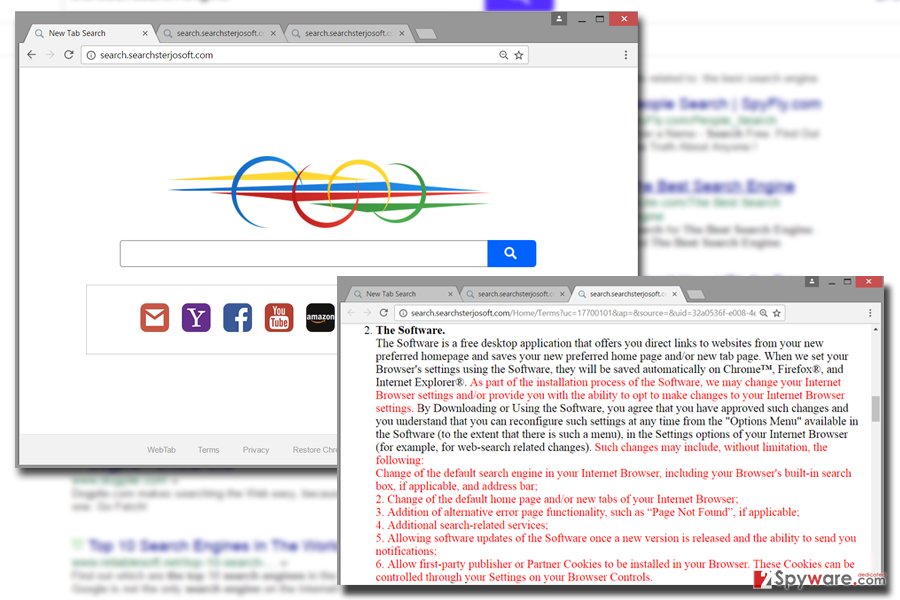This screenshot has height=600, width=900.
Task: Click the Restore Chrome footer link
Action: tap(315, 450)
